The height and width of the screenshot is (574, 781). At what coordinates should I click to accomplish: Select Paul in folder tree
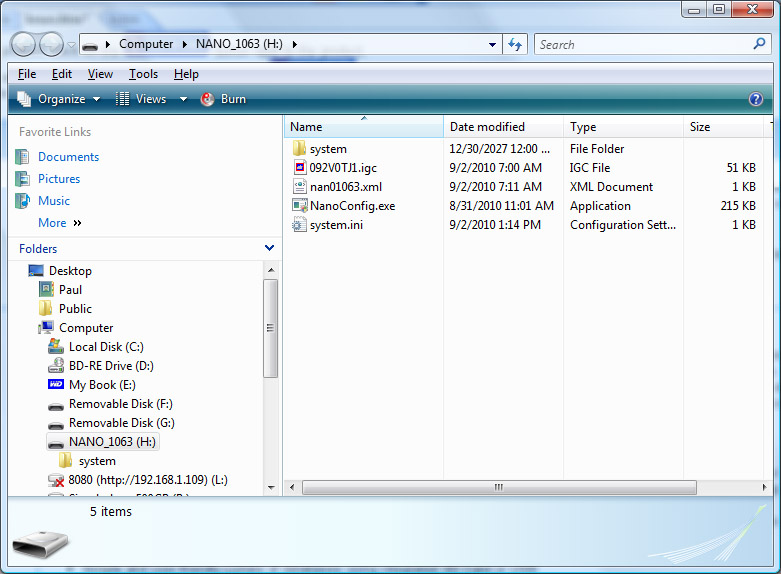(70, 289)
